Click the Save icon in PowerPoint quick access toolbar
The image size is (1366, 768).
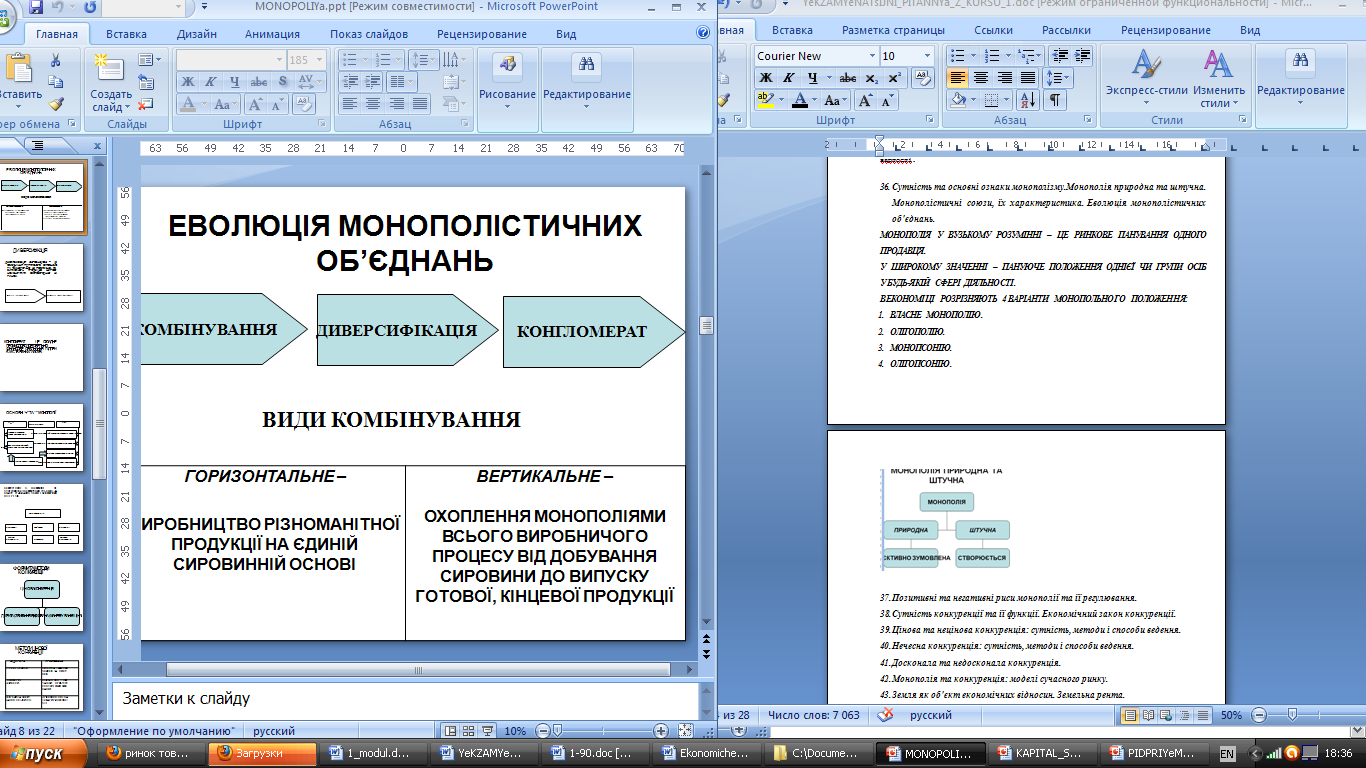[36, 8]
